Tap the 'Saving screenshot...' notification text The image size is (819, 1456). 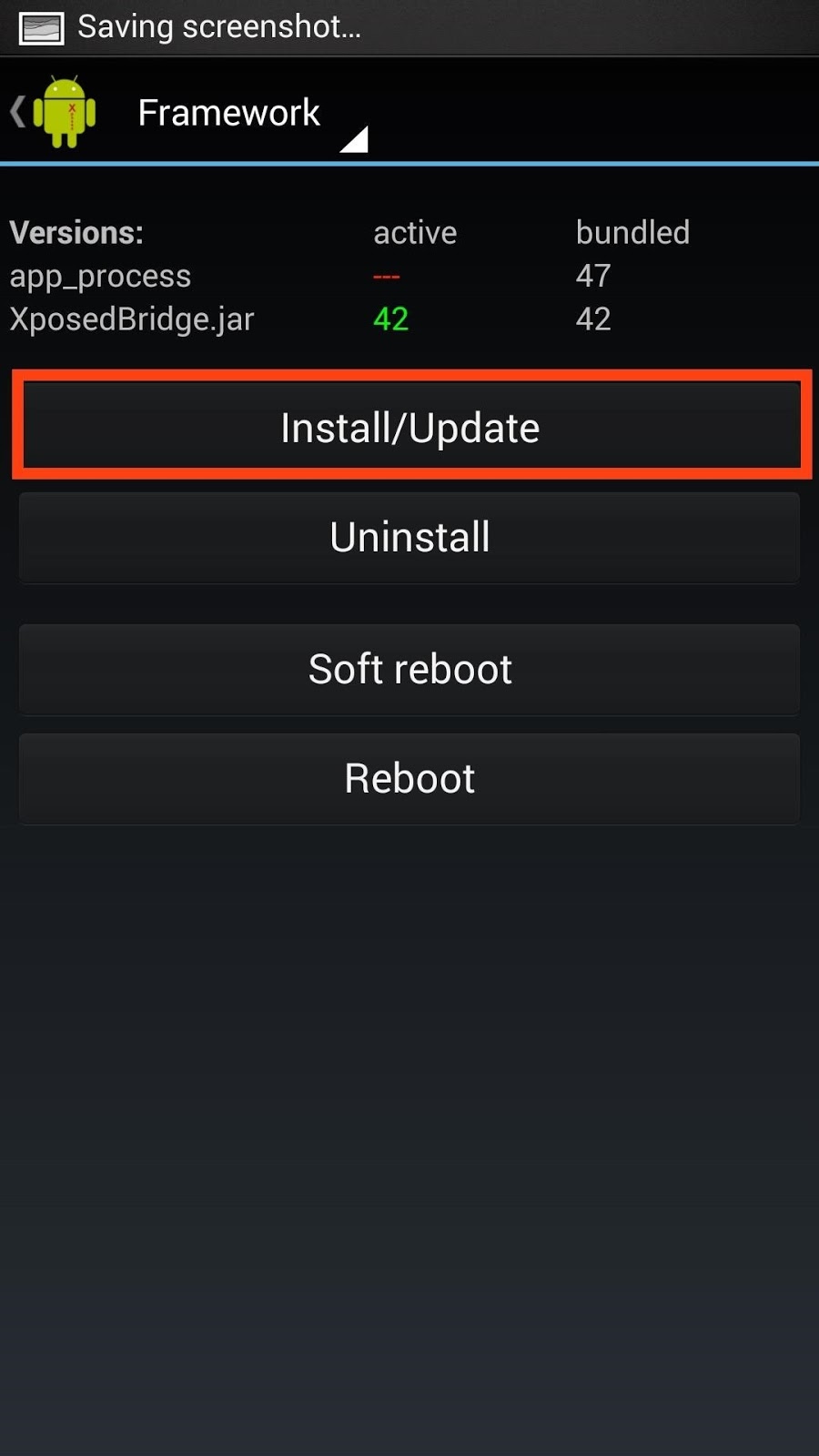click(x=219, y=27)
